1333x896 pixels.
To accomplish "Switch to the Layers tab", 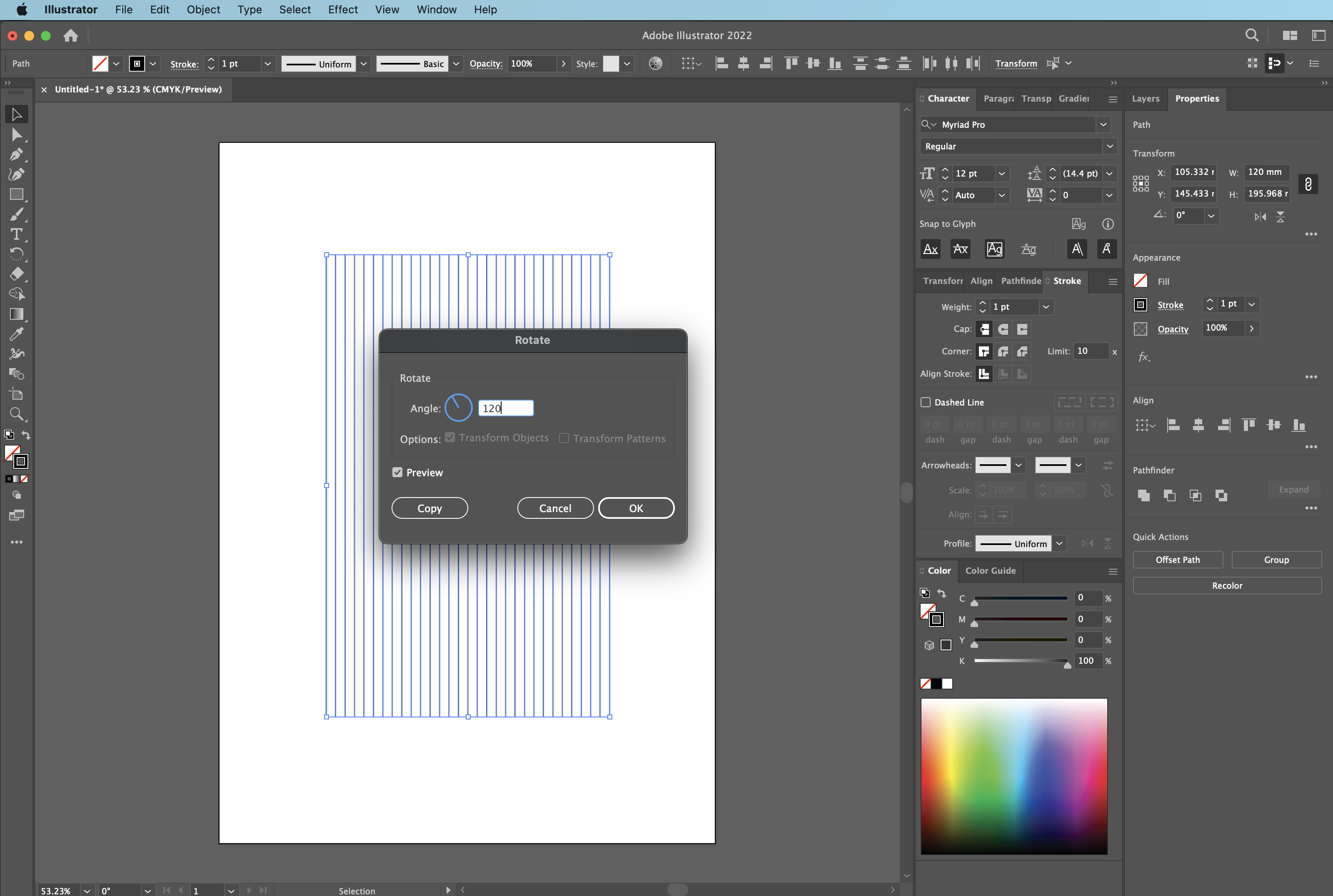I will [x=1146, y=98].
